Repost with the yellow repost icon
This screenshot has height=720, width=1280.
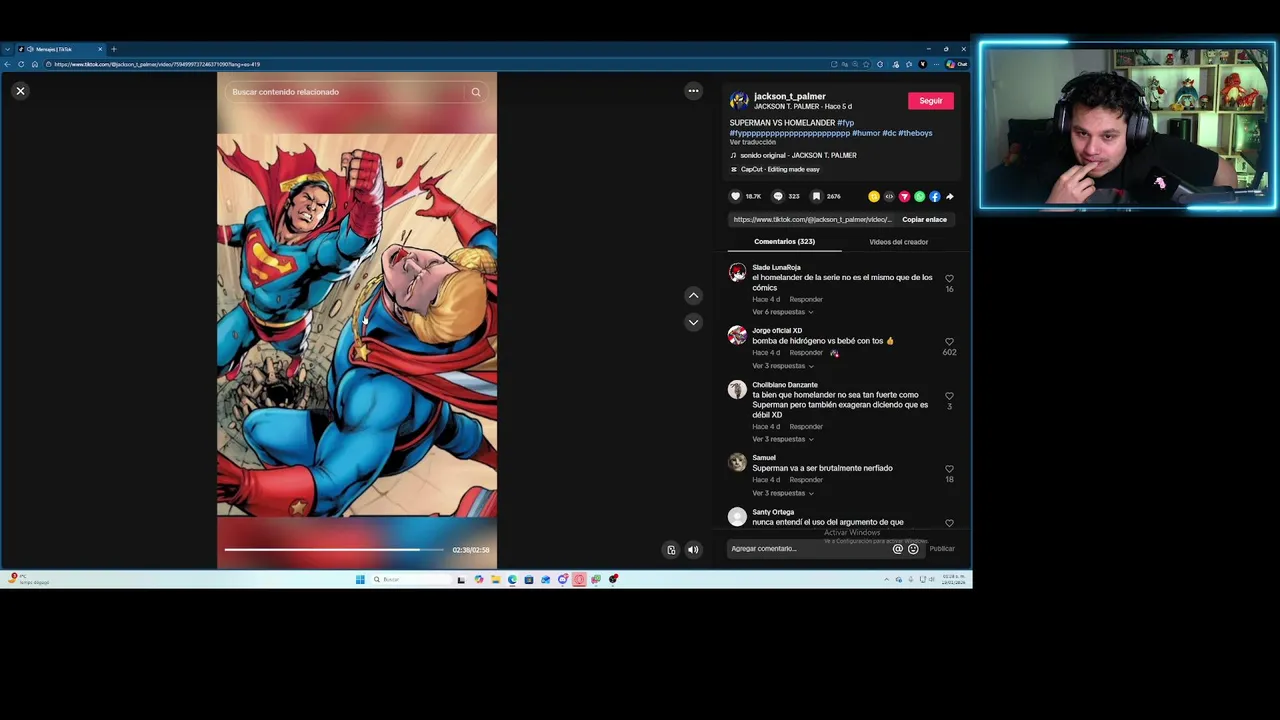(x=874, y=196)
